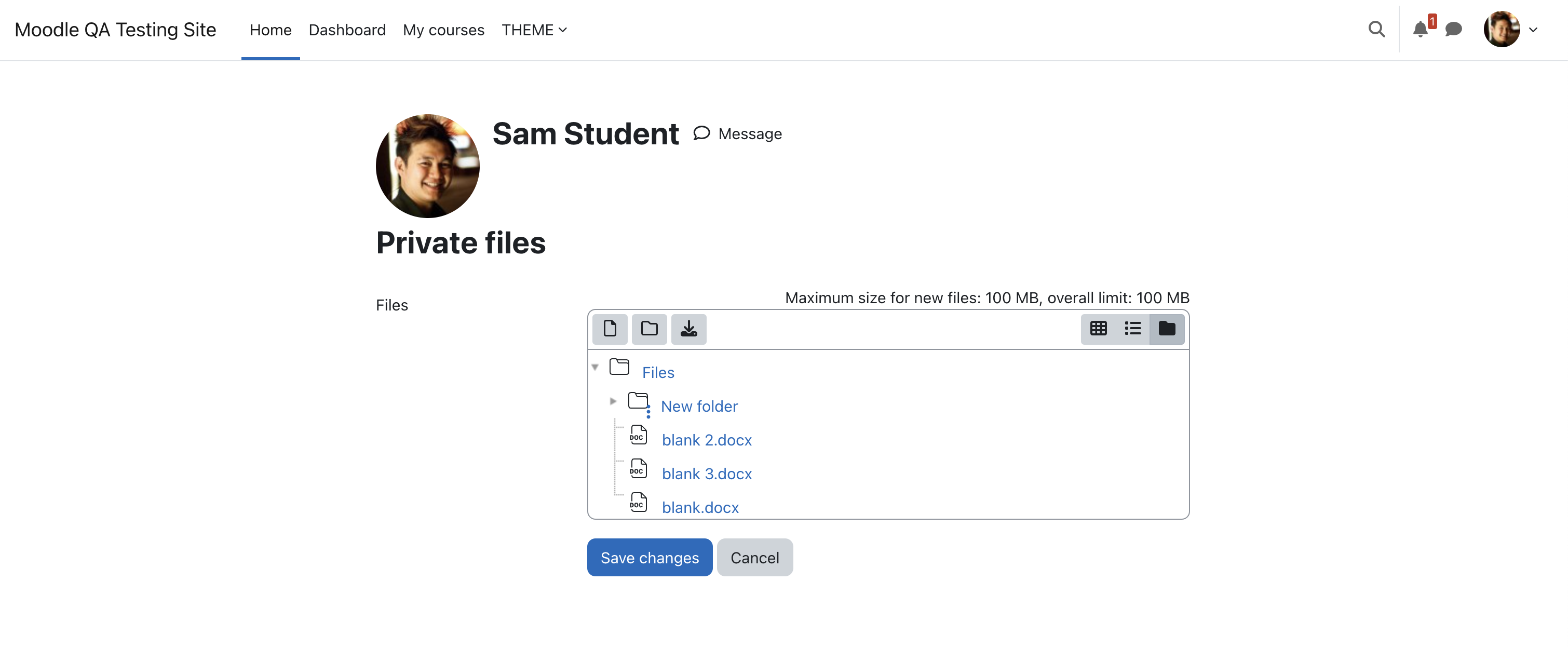Click the user avatar in header

tap(1502, 29)
